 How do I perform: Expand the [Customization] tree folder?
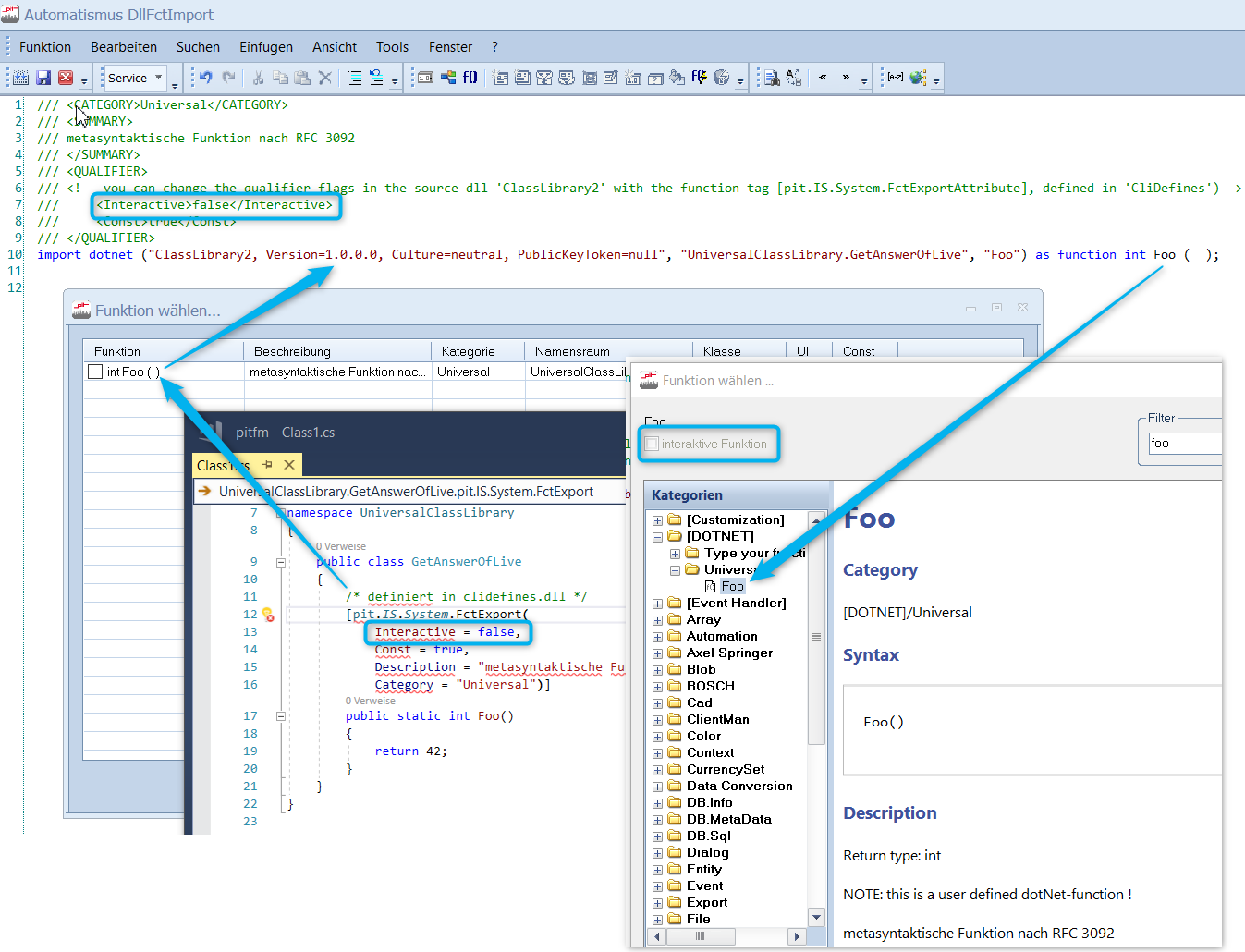tap(658, 520)
